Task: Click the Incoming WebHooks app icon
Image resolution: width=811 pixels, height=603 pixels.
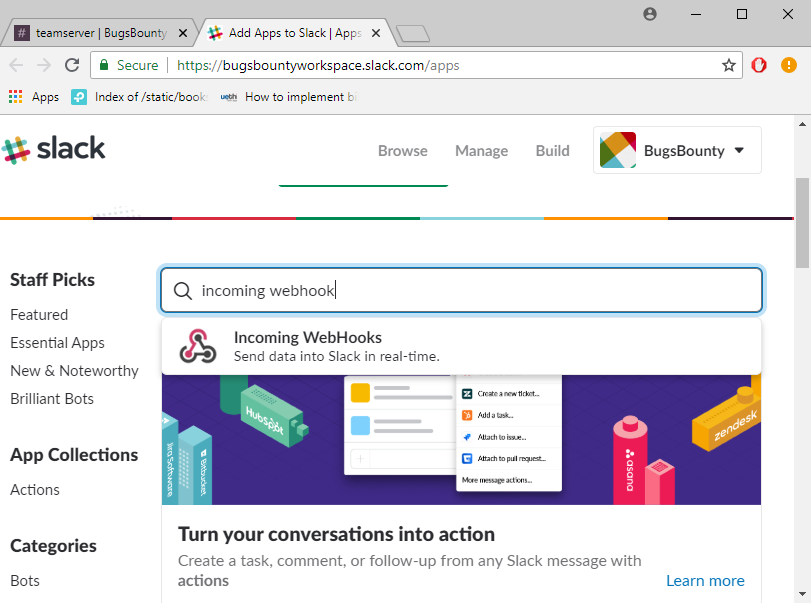Action: click(198, 346)
